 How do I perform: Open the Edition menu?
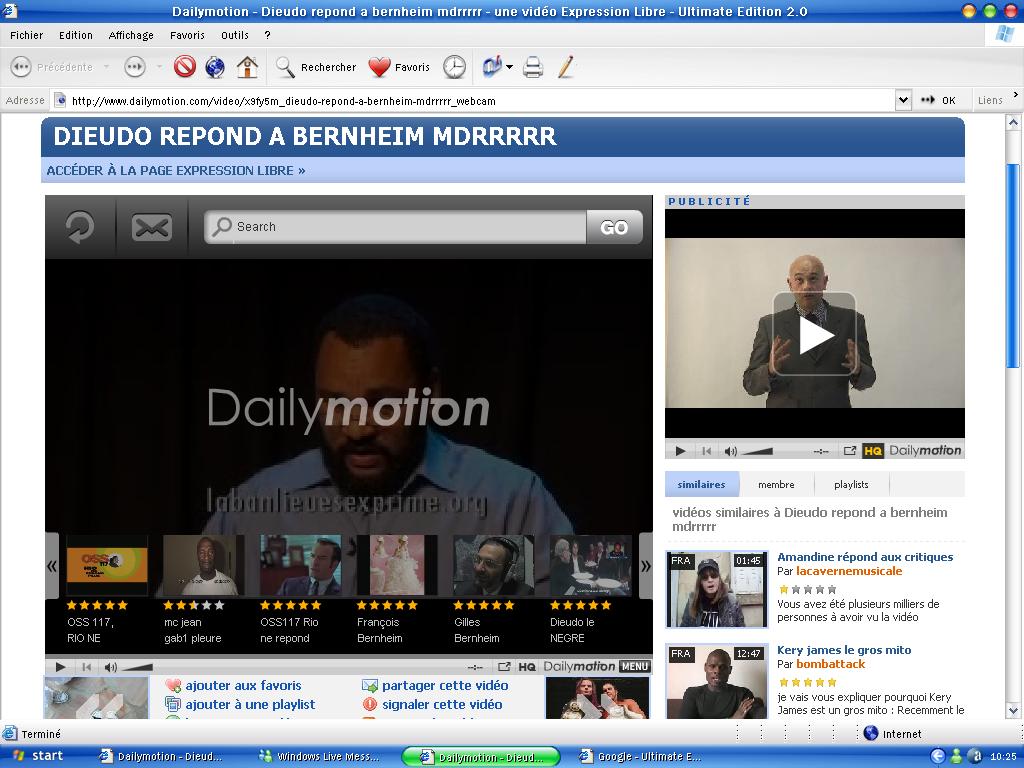pos(76,35)
